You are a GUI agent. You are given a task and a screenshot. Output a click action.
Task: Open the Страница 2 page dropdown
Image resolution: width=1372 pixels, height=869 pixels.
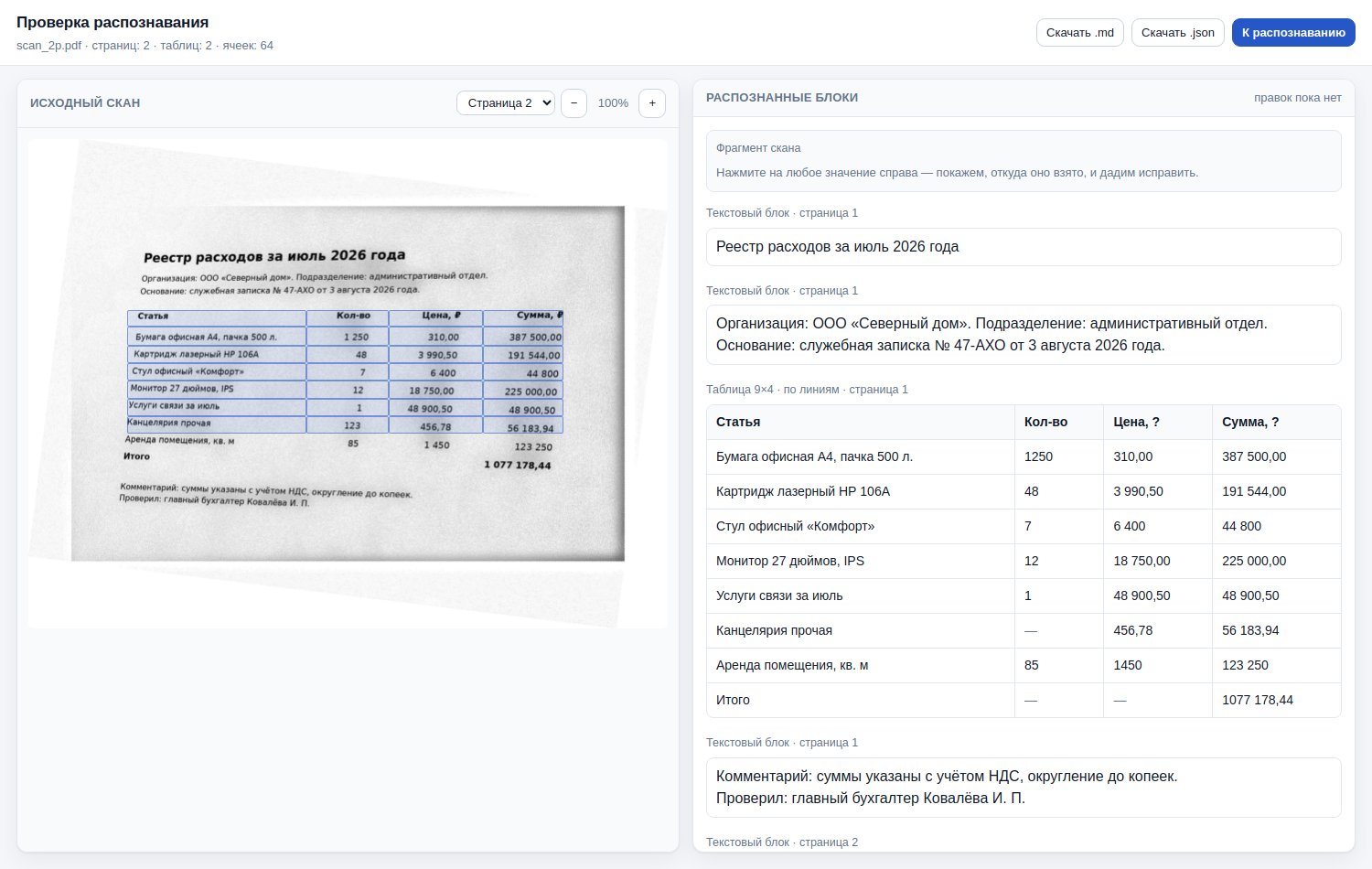pyautogui.click(x=506, y=103)
